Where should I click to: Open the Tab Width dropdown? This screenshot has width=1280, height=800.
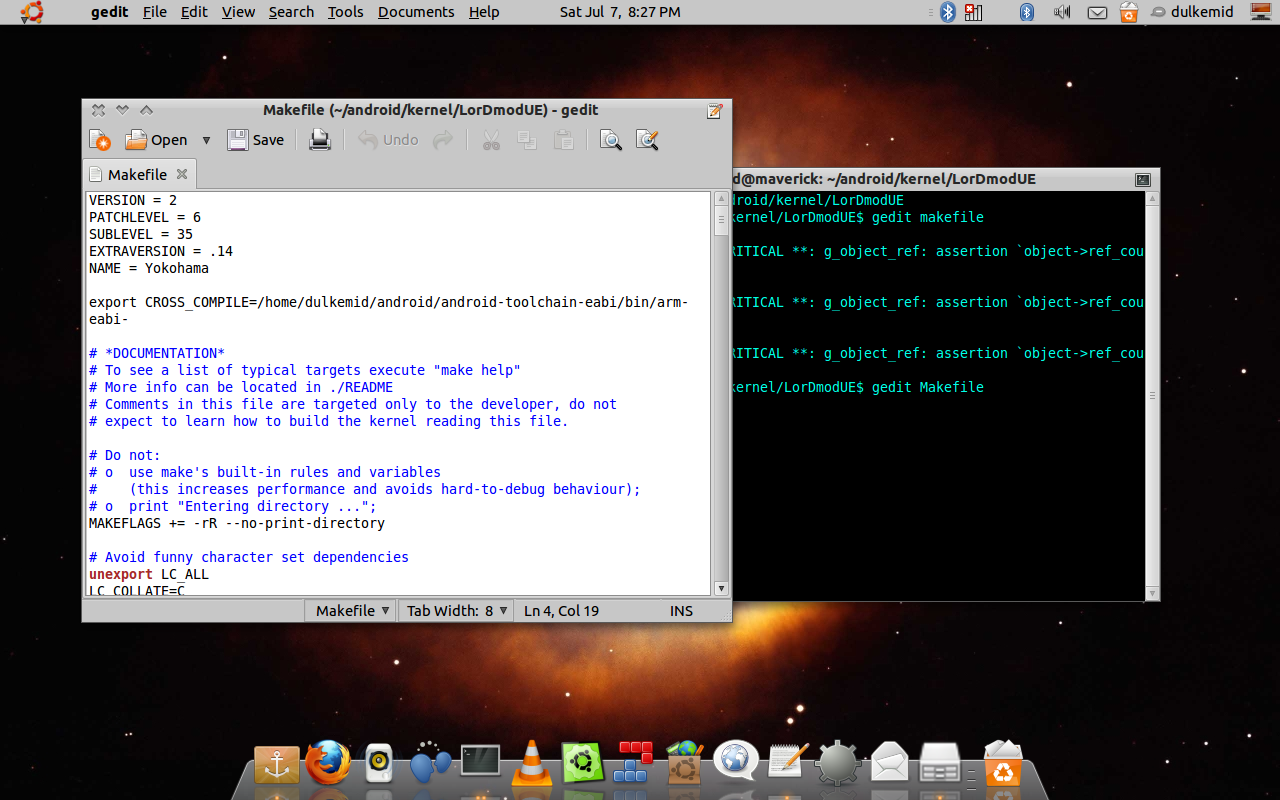[457, 611]
